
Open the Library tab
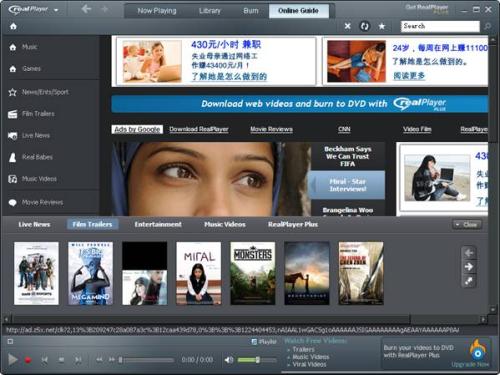[x=210, y=11]
